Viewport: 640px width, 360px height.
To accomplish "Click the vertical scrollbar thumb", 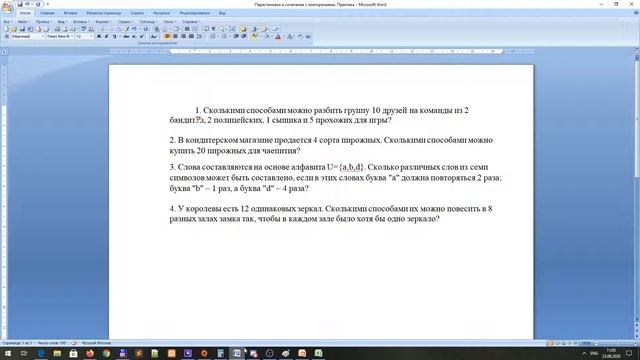I will [637, 118].
